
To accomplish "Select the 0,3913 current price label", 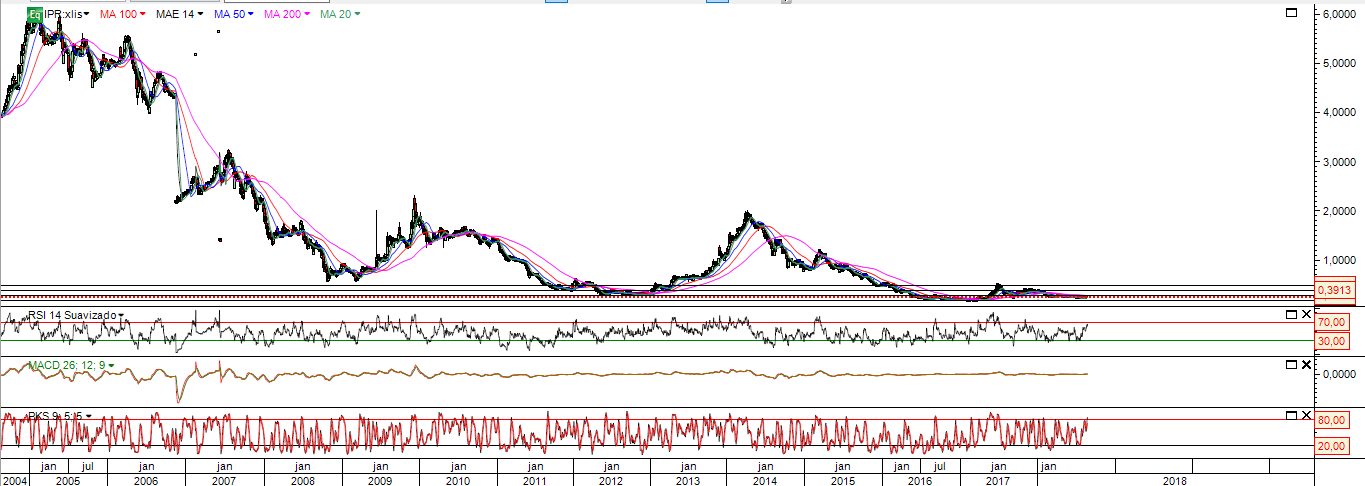I will (x=1335, y=290).
